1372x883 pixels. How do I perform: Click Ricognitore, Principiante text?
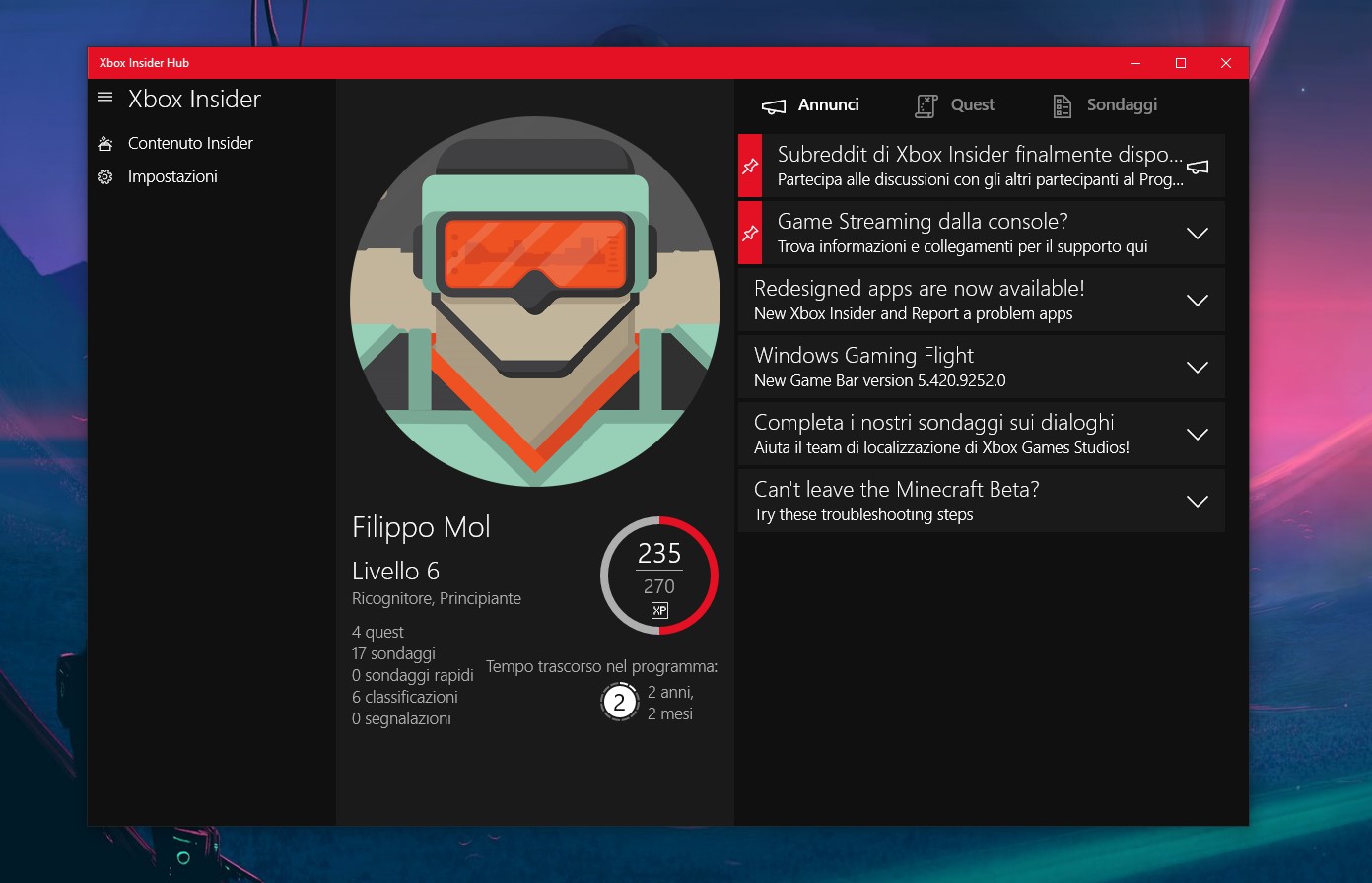pyautogui.click(x=437, y=599)
